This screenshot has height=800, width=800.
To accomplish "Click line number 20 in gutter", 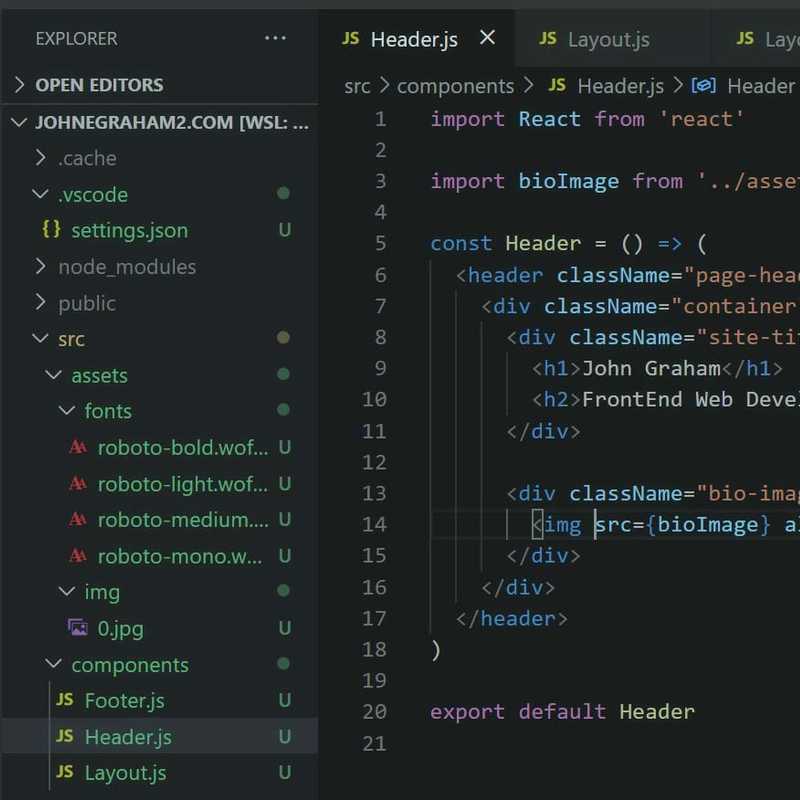I will pyautogui.click(x=374, y=712).
